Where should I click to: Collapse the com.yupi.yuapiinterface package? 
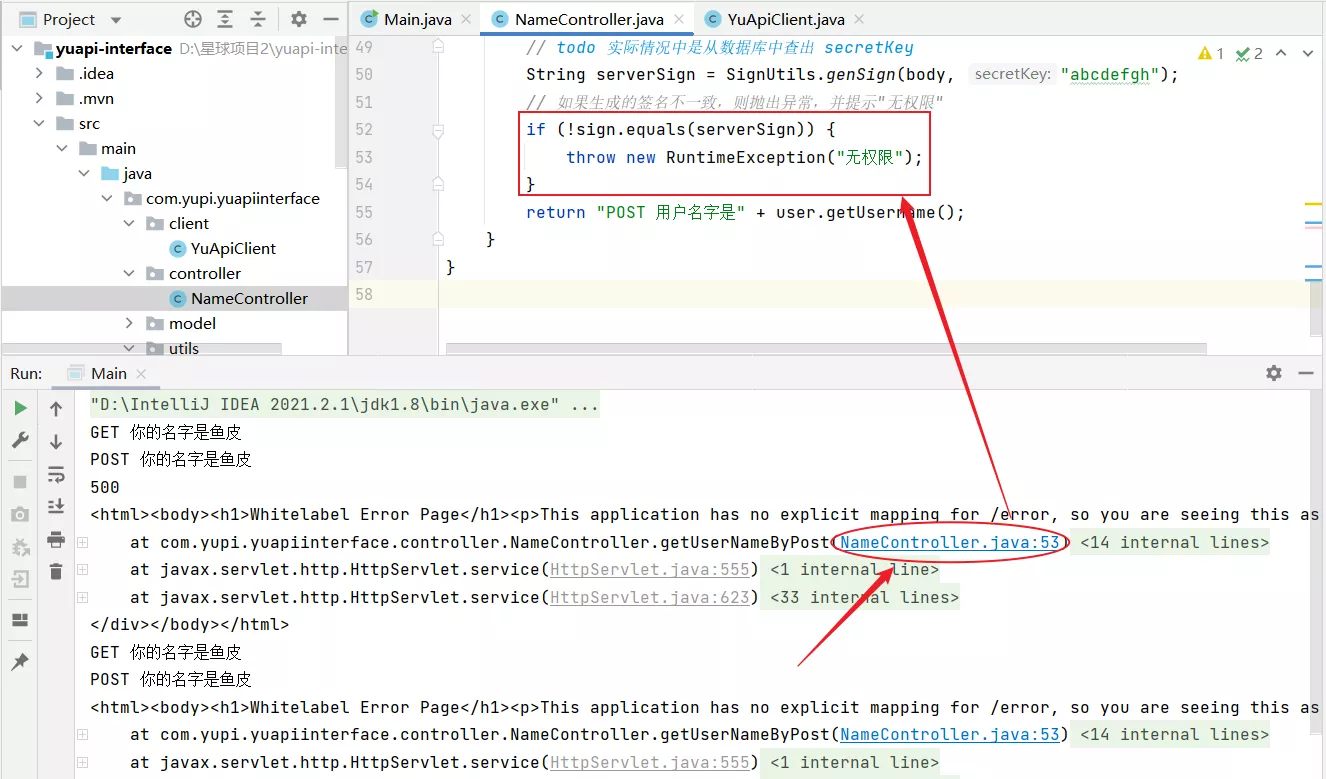pos(107,198)
